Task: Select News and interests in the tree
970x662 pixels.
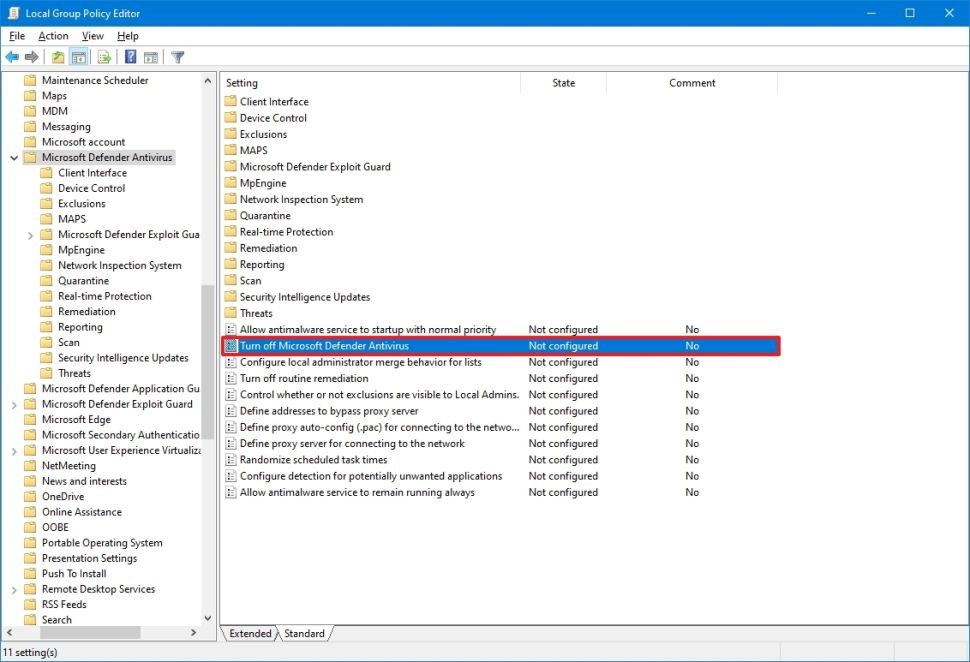Action: (x=84, y=481)
